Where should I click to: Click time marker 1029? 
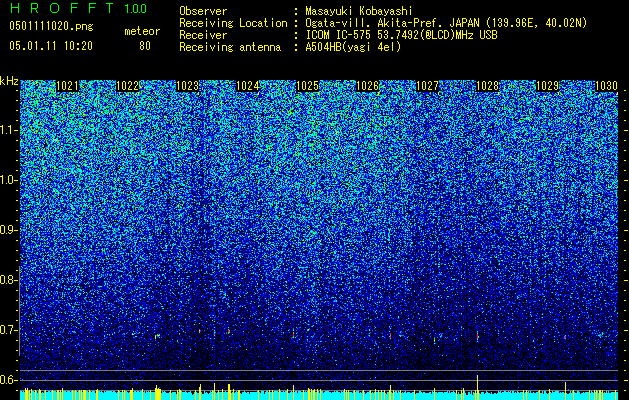click(x=548, y=86)
